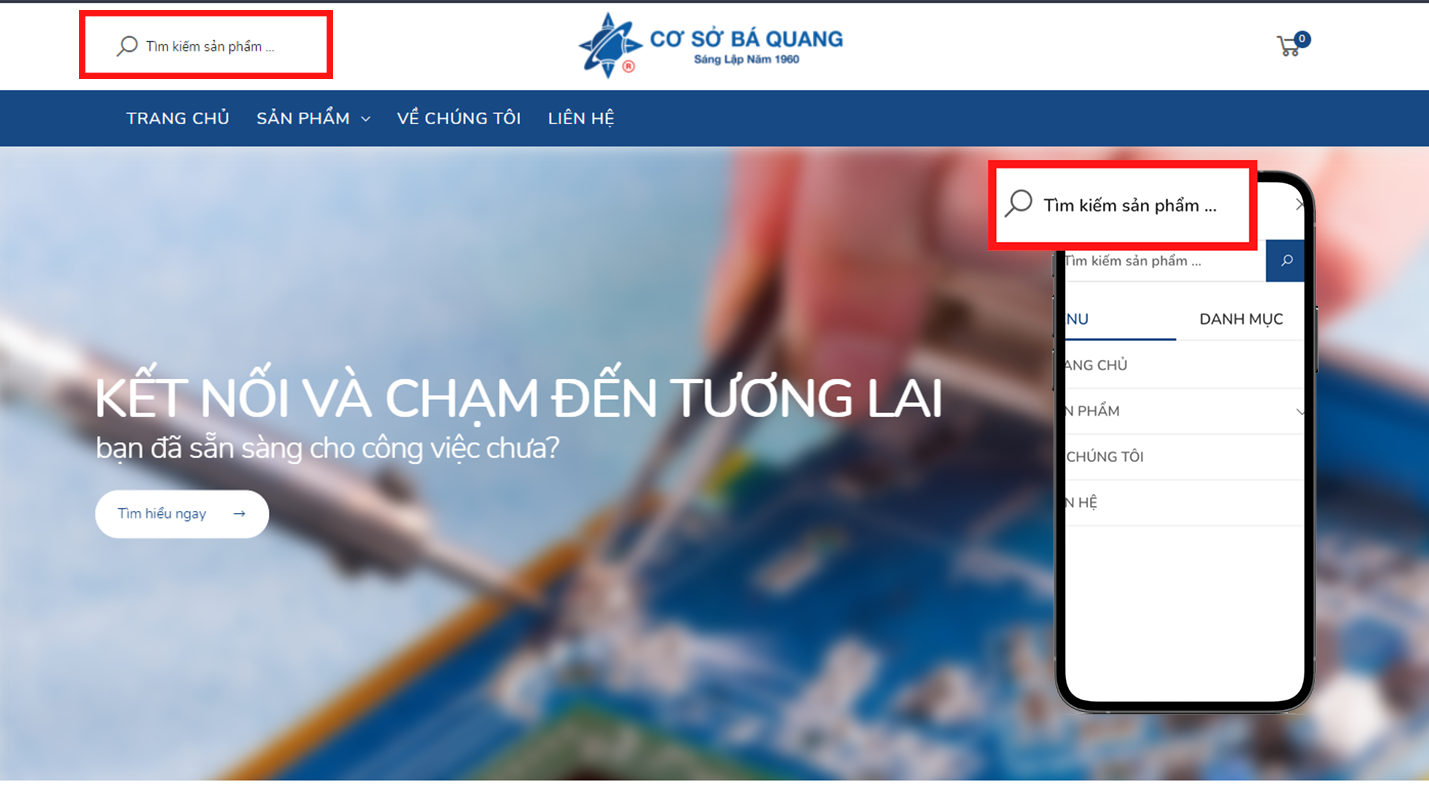
Task: Click the blue search button on phone
Action: tap(1285, 261)
